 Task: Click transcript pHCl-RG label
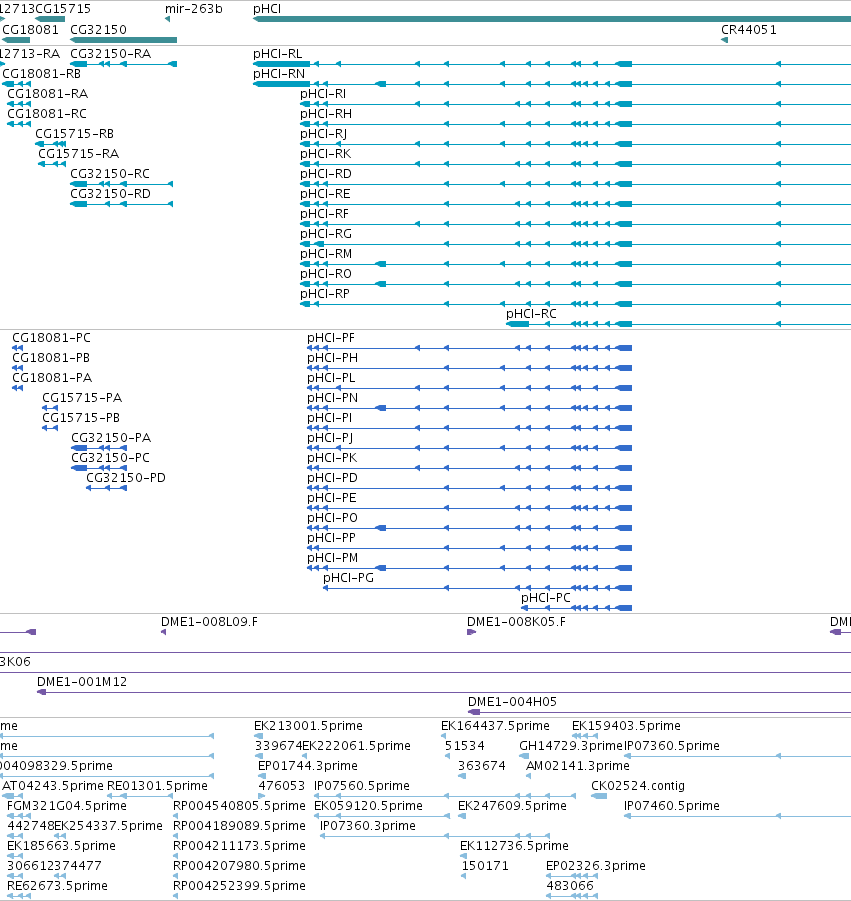pos(326,234)
